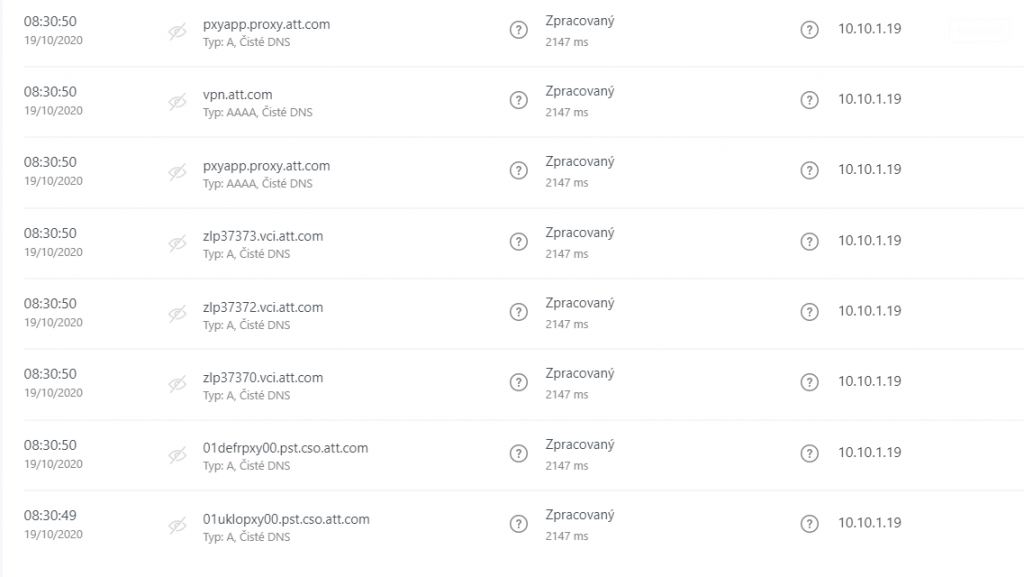This screenshot has height=577, width=1024.
Task: Open client help icon for pxyapp.proxy.att.com AAAA row
Action: 809,170
